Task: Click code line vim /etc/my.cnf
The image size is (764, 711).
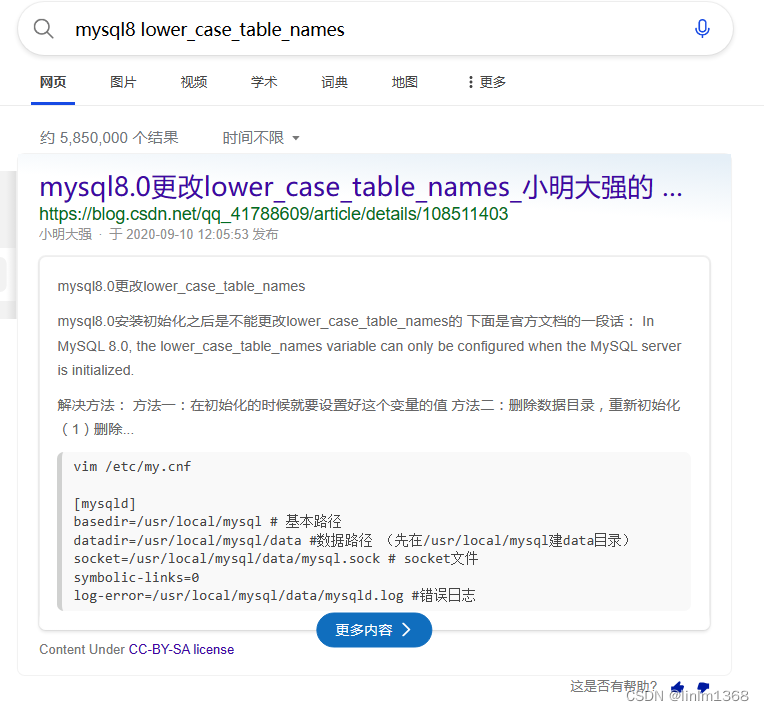Action: tap(132, 466)
